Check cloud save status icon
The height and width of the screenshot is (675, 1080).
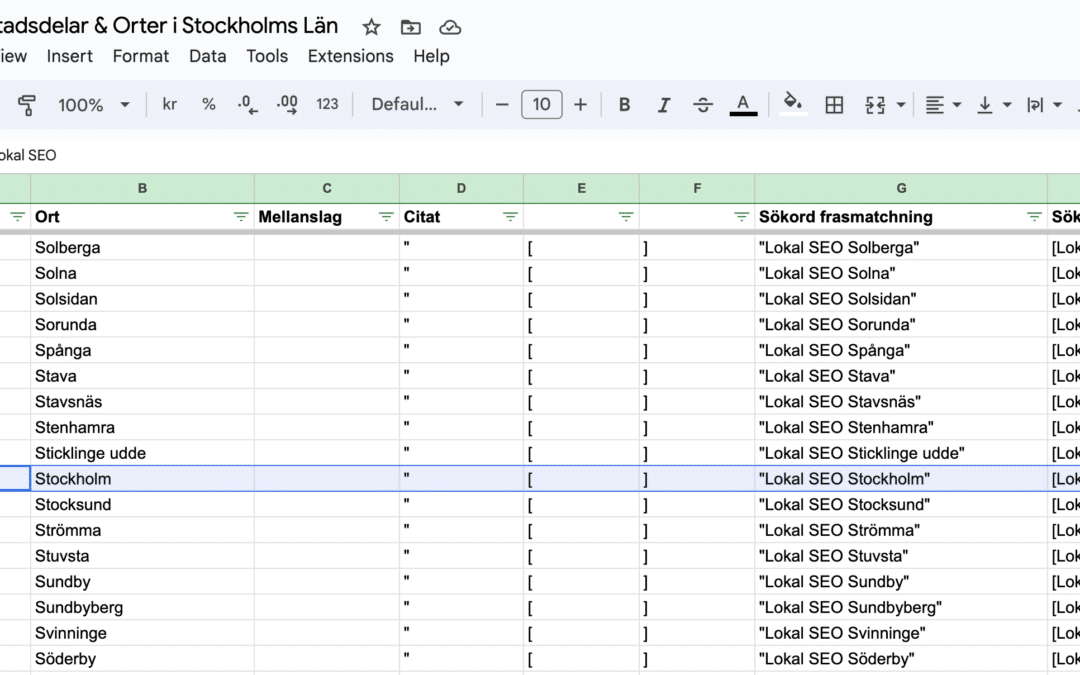tap(450, 27)
